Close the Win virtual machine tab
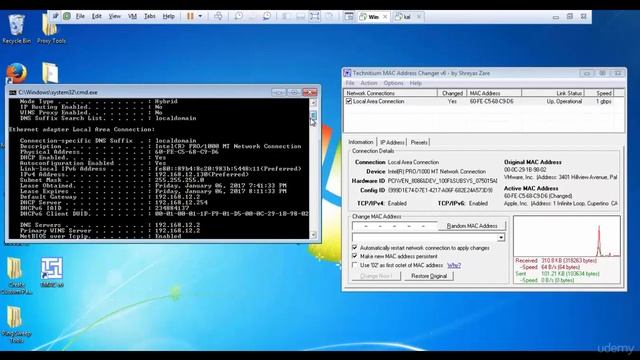This screenshot has height=360, width=640. [385, 17]
